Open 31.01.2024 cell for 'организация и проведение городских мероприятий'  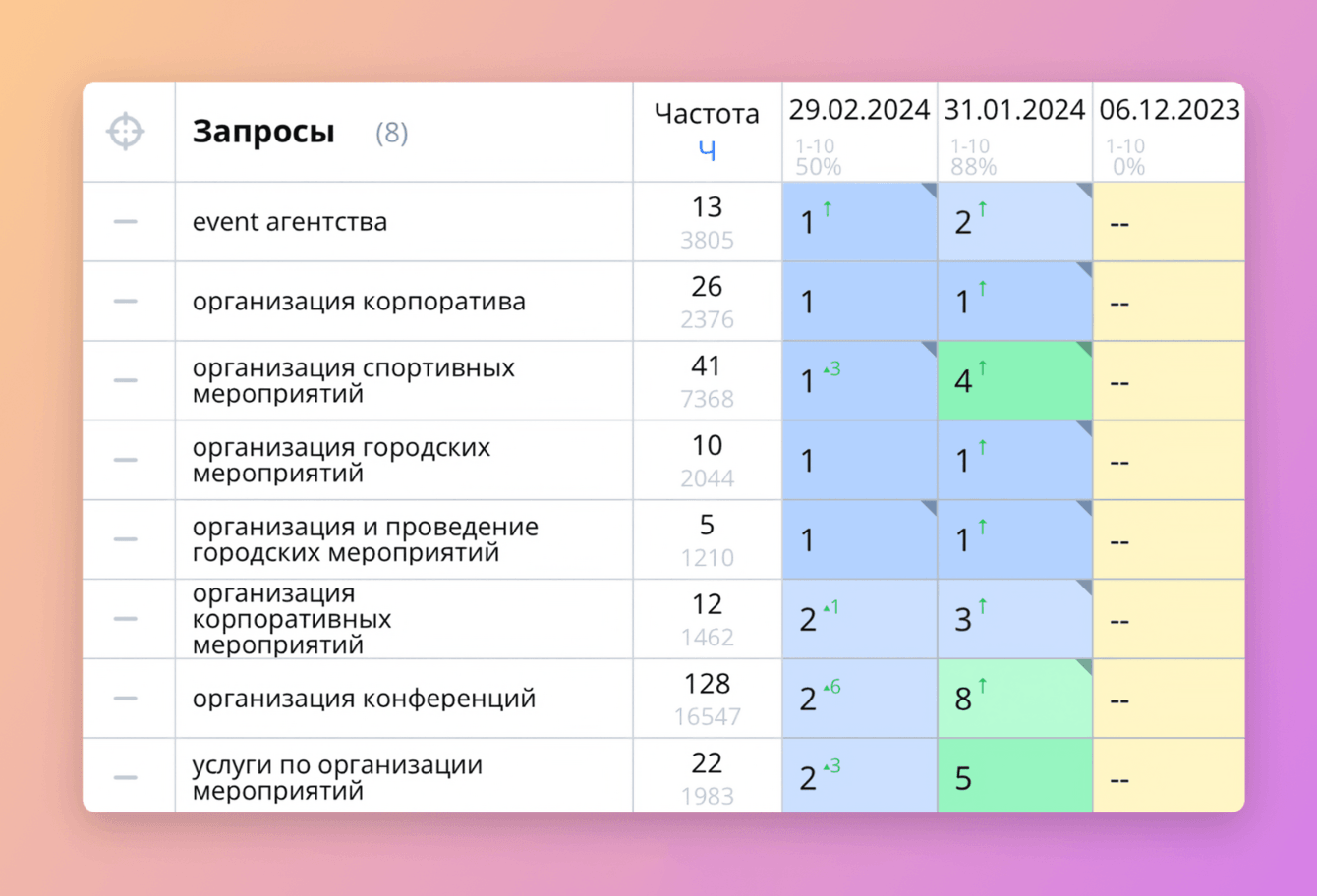(x=1015, y=539)
